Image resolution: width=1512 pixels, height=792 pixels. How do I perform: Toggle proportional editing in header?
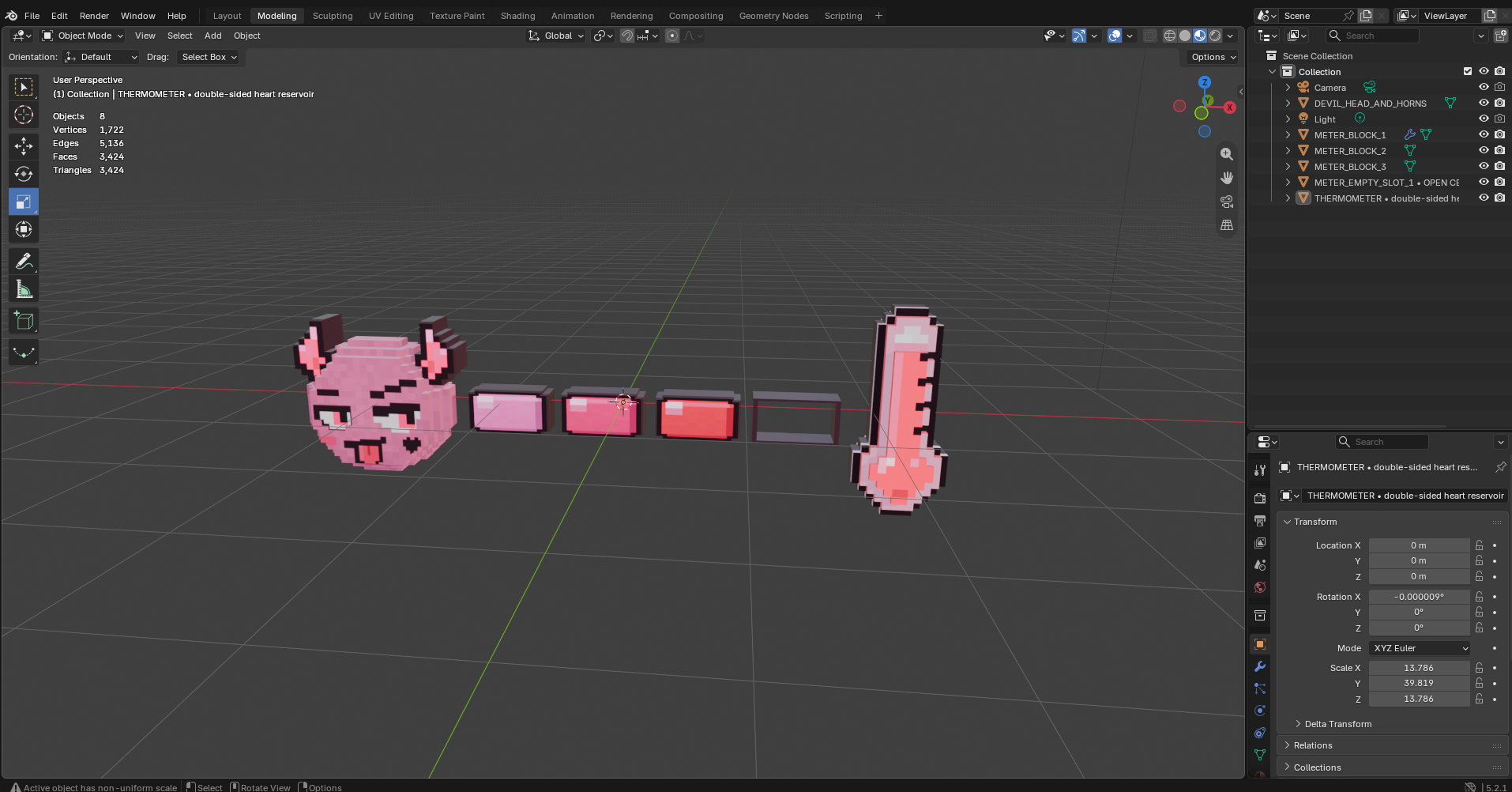[672, 36]
